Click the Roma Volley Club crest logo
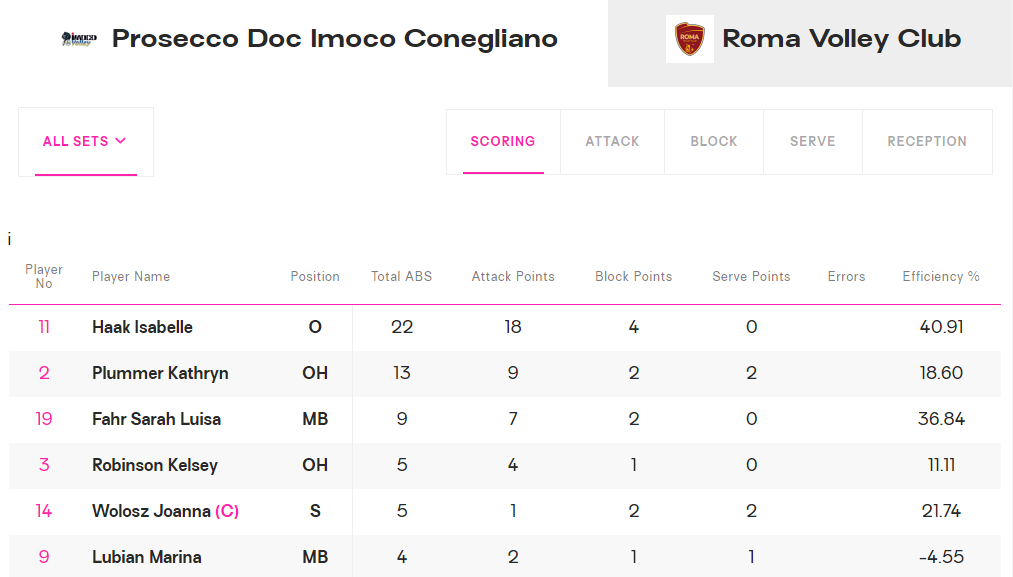This screenshot has width=1013, height=577. [x=689, y=39]
